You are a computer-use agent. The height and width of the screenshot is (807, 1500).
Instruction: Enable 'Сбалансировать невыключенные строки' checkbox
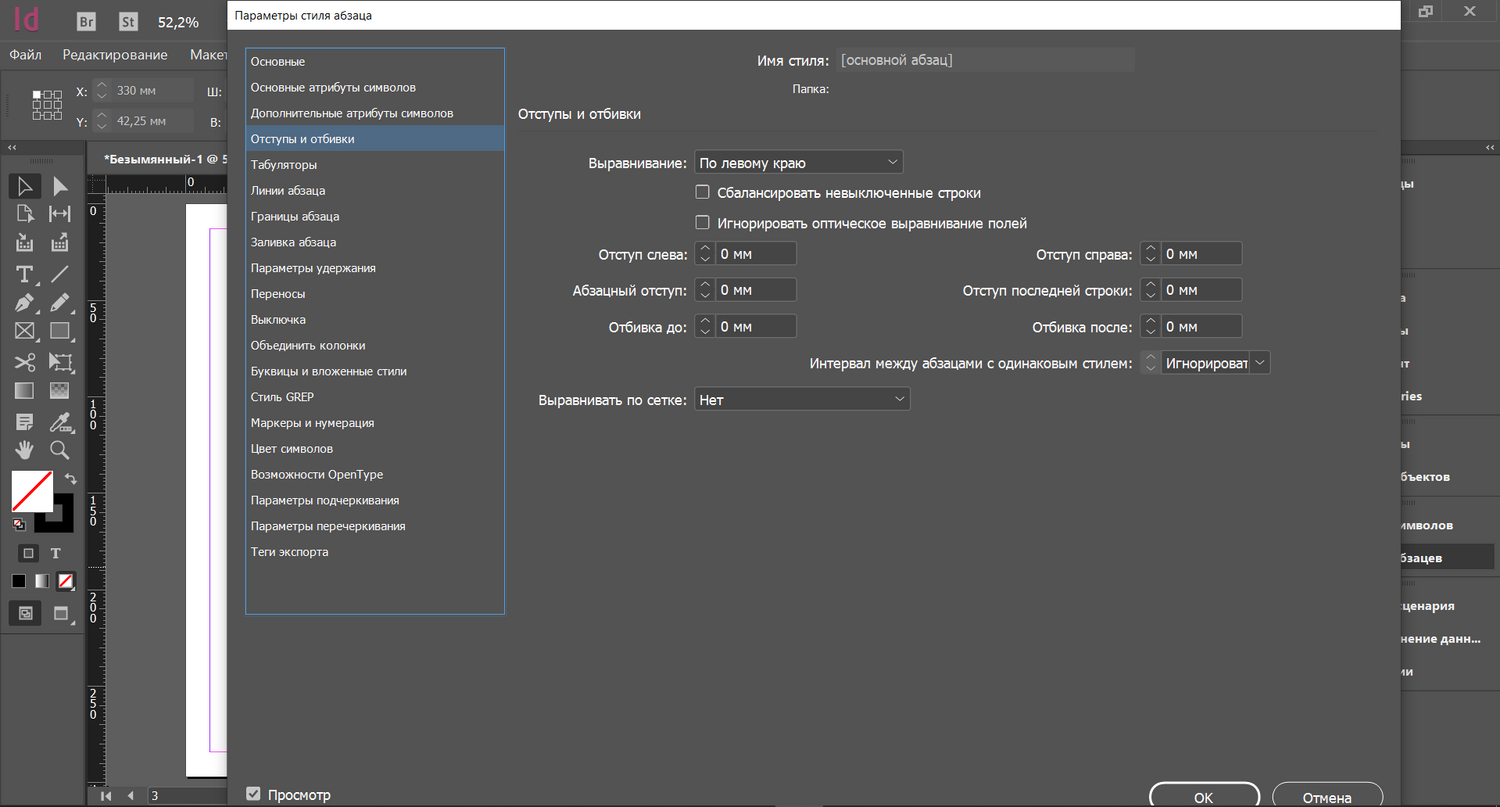click(x=702, y=192)
